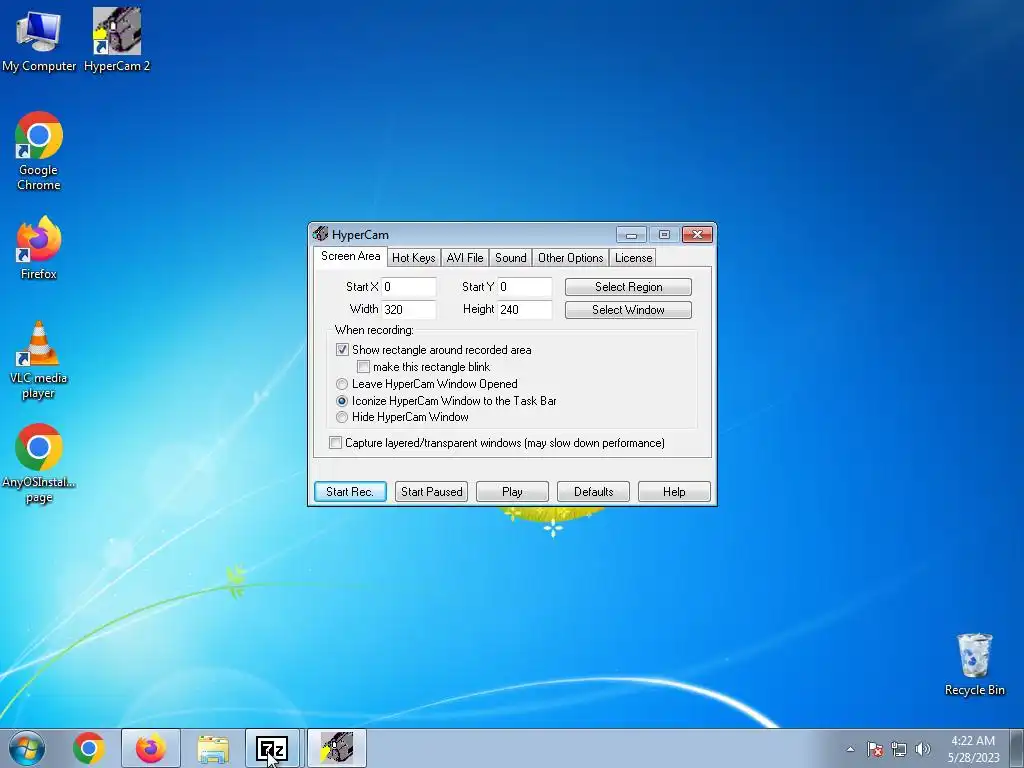This screenshot has height=768, width=1024.
Task: Select Iconize HyperCam Window to Task Bar
Action: [342, 401]
